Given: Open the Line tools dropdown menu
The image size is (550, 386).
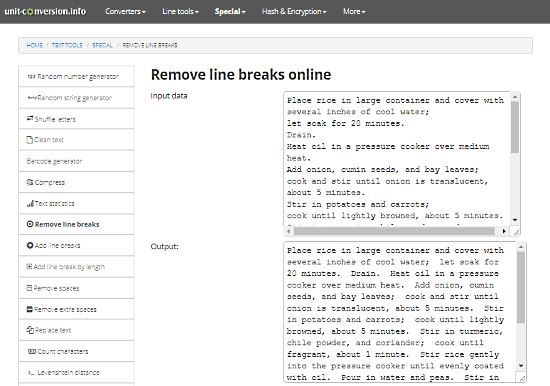Looking at the screenshot, I should click(180, 12).
